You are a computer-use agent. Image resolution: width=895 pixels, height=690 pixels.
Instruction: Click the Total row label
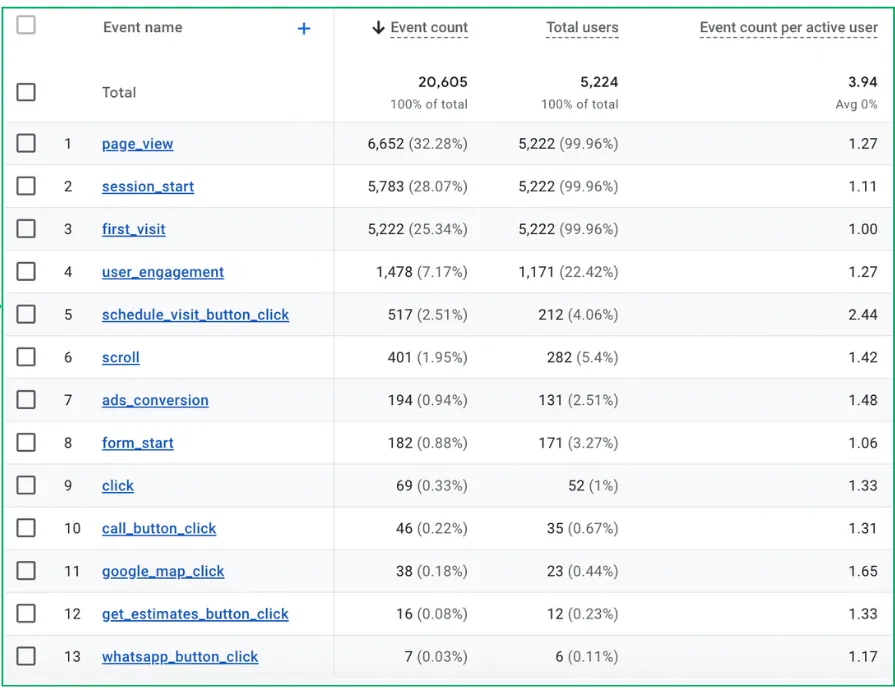pos(119,92)
